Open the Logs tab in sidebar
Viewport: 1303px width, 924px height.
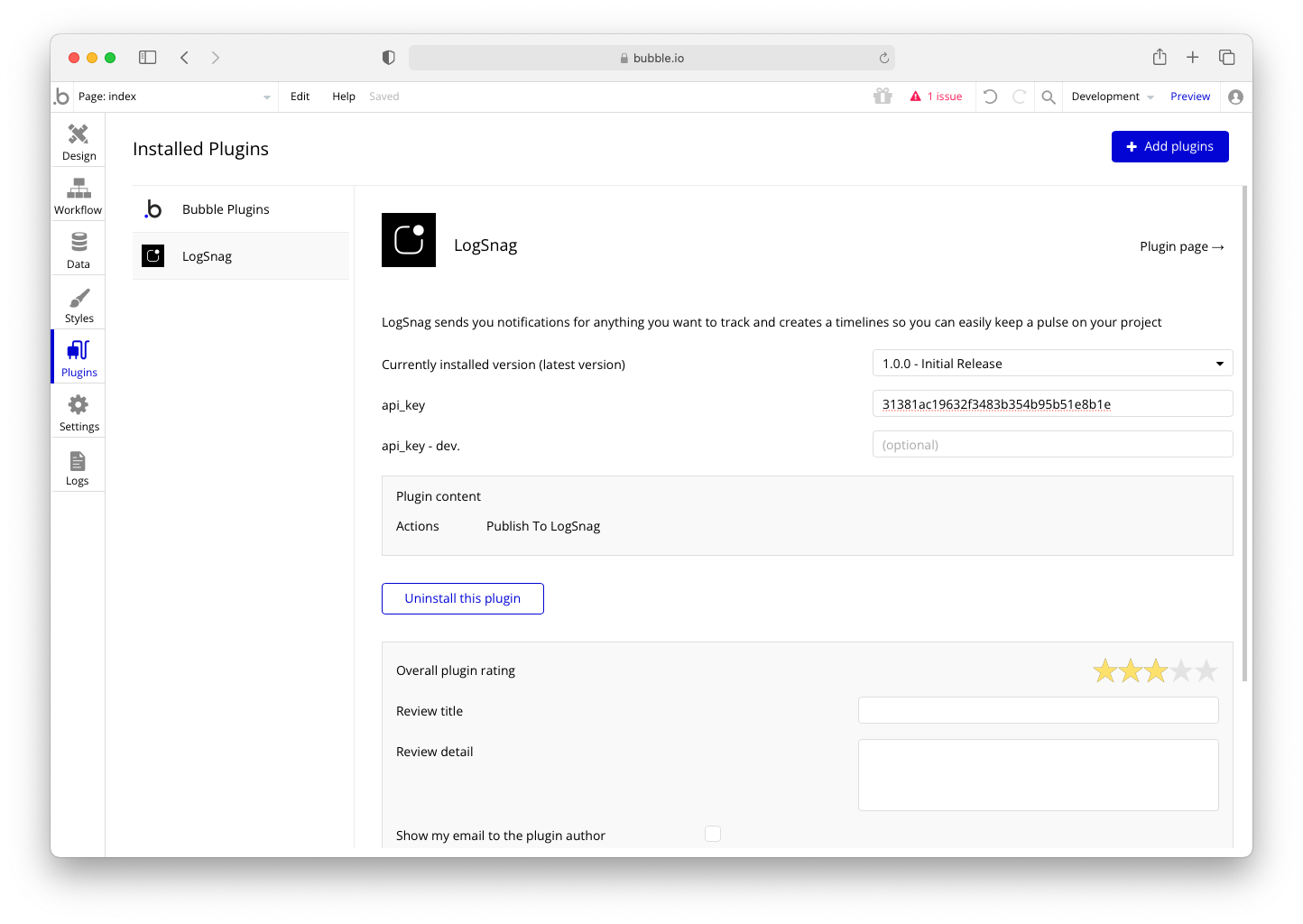pyautogui.click(x=79, y=466)
